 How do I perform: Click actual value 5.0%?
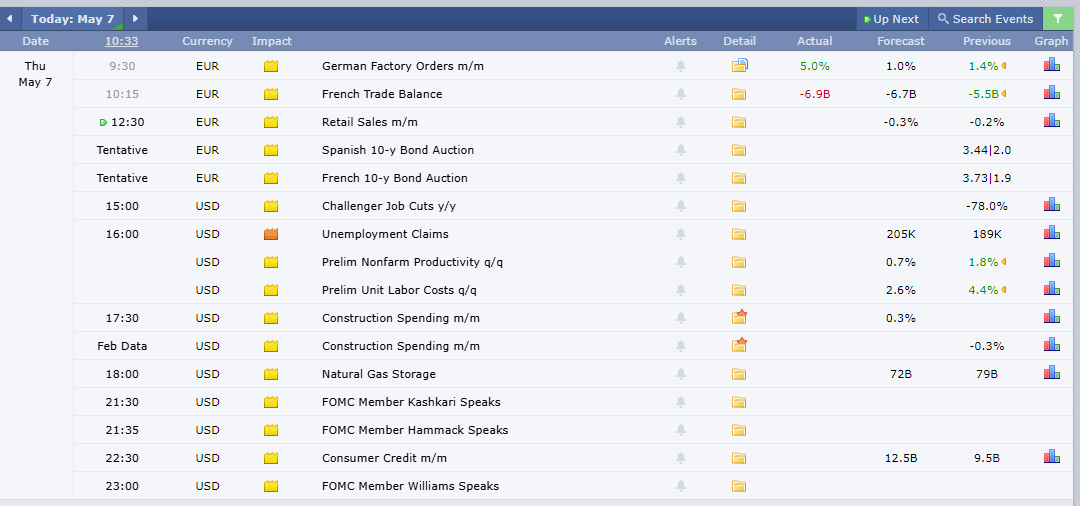tap(815, 66)
